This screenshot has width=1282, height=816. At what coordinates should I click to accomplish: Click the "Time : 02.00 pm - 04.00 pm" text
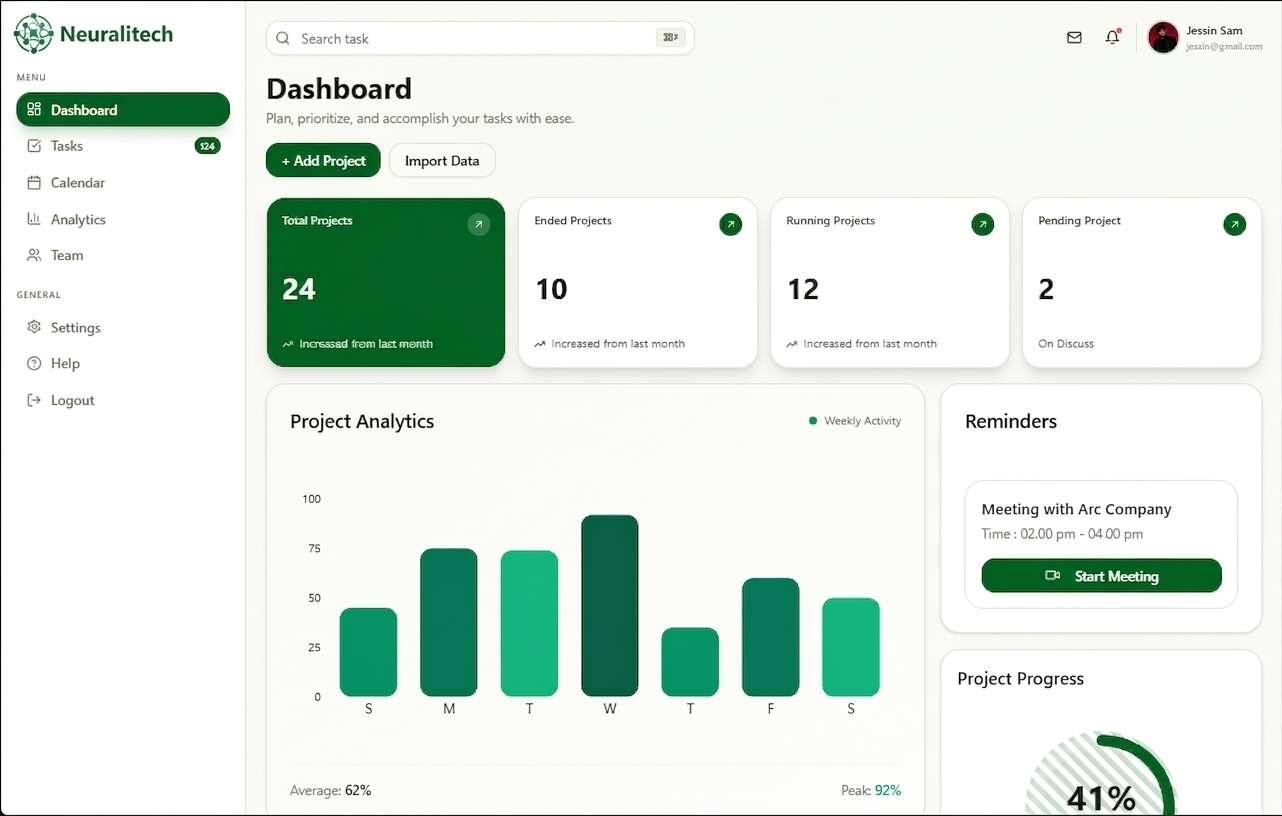[1063, 534]
